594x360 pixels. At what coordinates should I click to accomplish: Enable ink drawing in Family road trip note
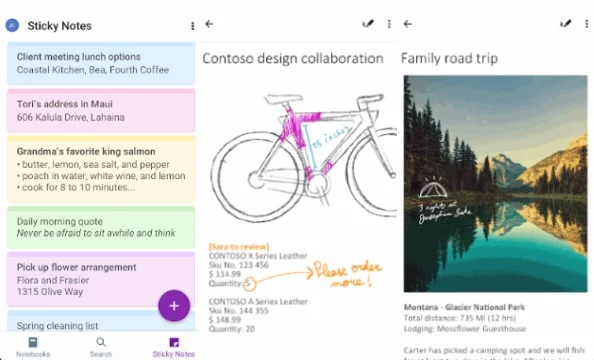[566, 24]
